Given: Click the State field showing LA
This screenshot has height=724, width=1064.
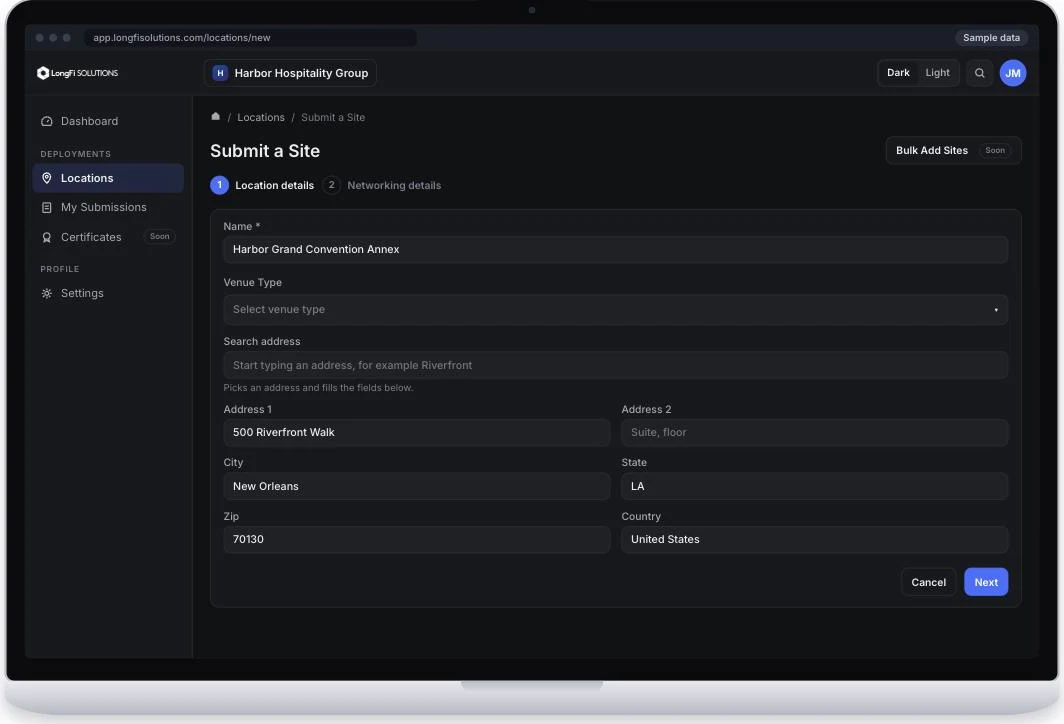Looking at the screenshot, I should (814, 486).
